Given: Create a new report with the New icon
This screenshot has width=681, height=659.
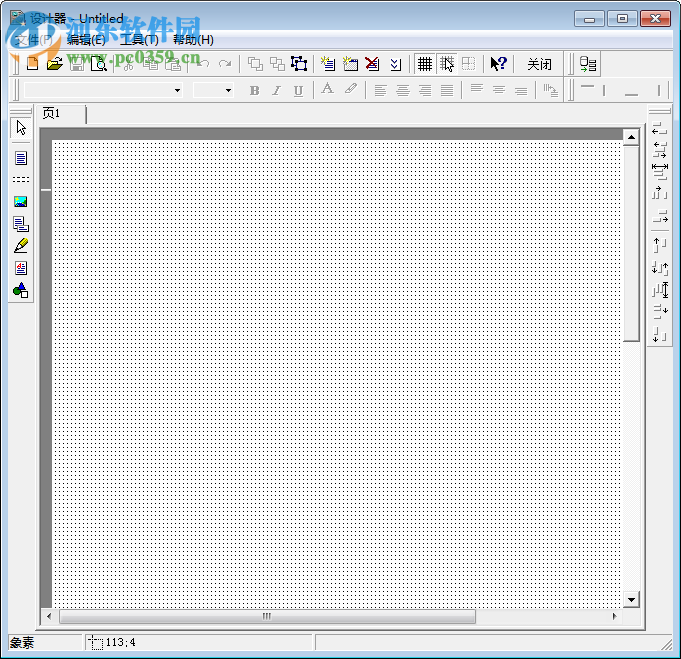Looking at the screenshot, I should tap(33, 64).
